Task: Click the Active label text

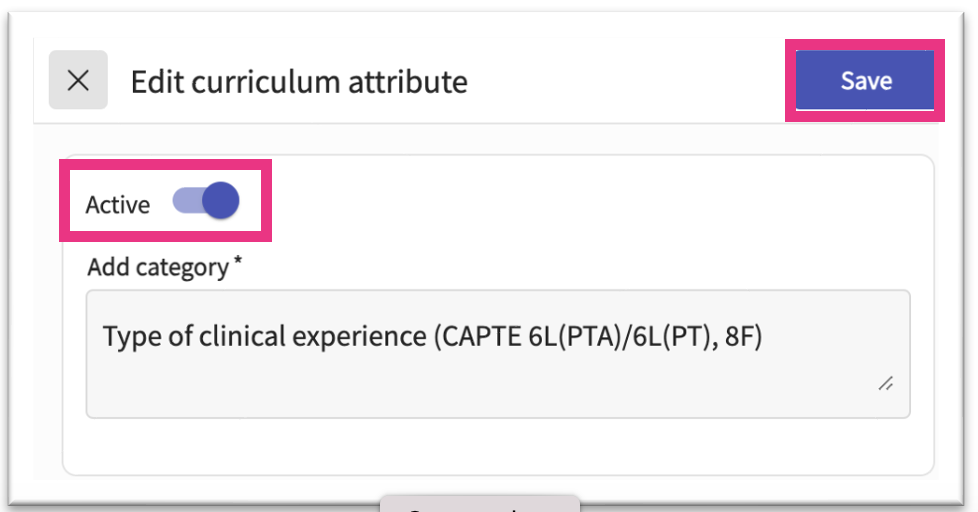Action: (x=117, y=205)
